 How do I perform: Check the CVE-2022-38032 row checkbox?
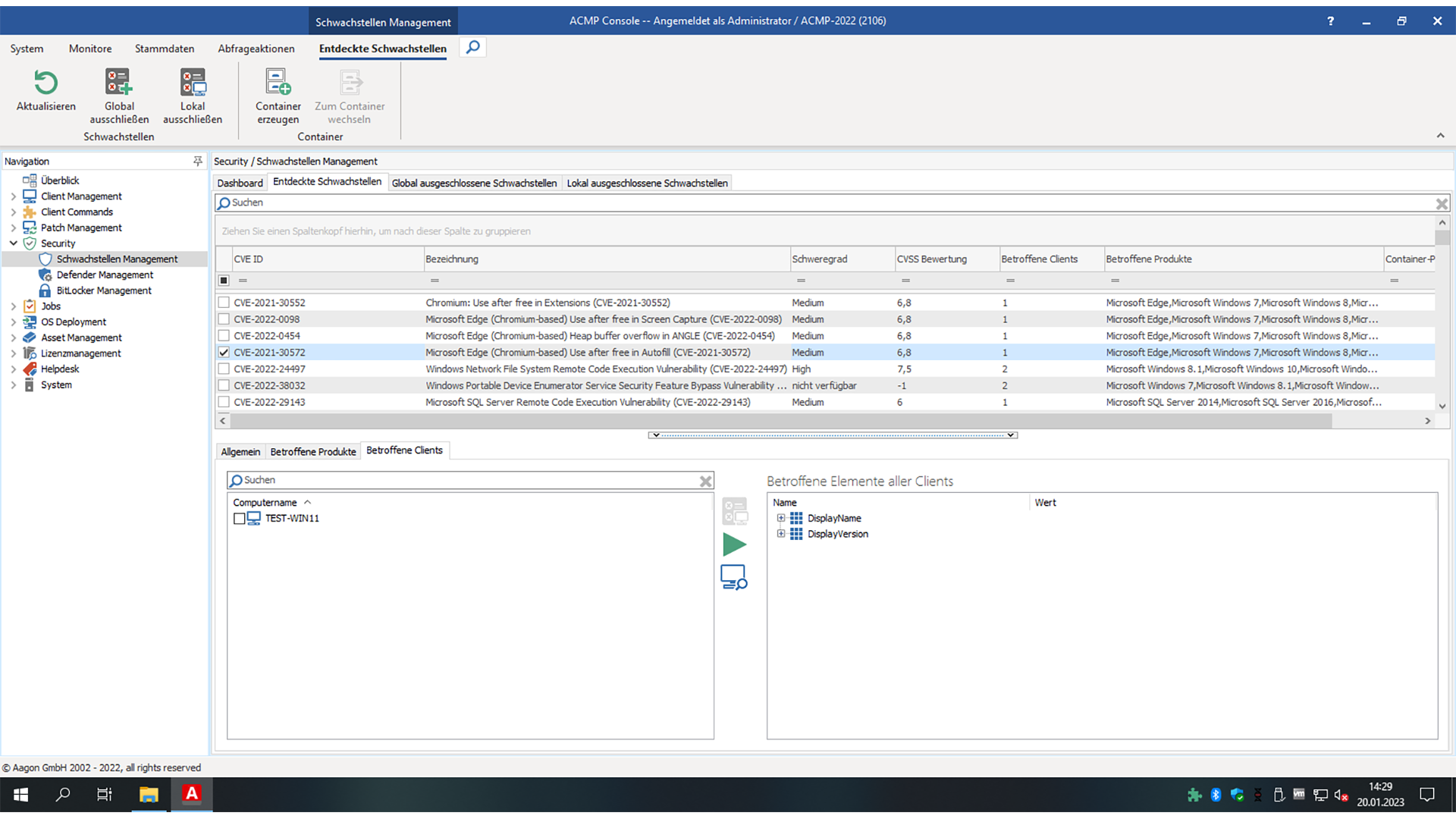pos(224,386)
